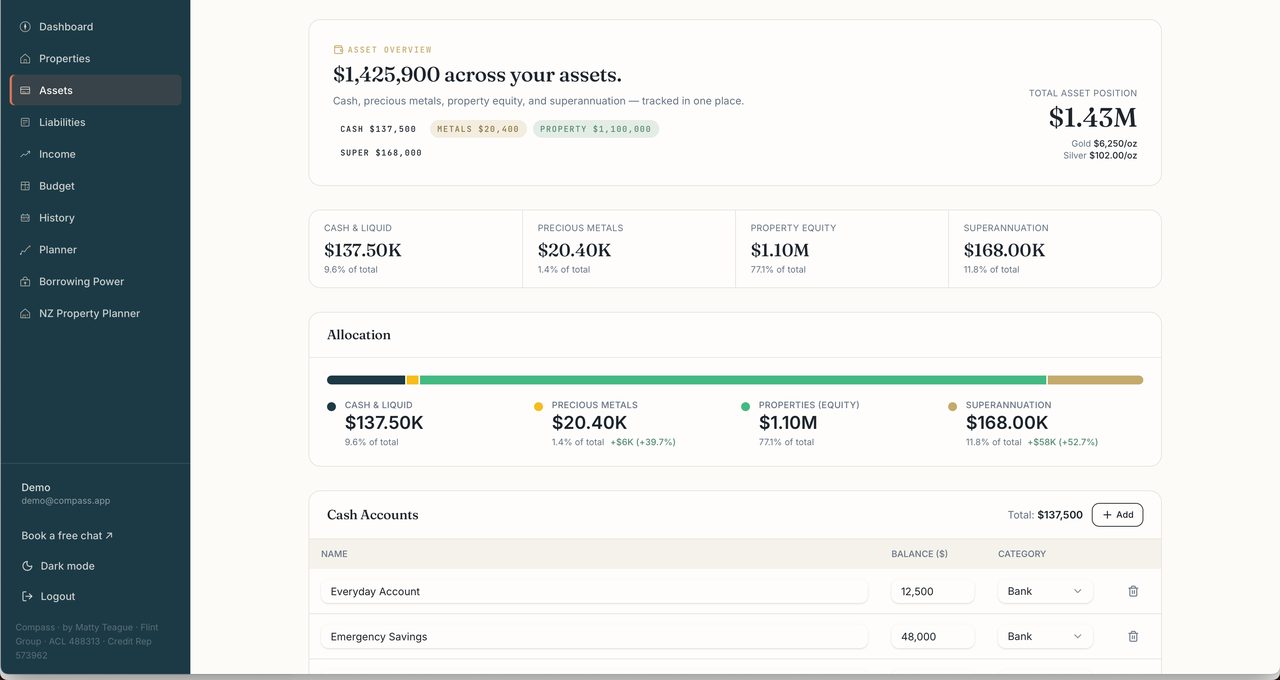Click the CASH $137,500 chip
Viewport: 1280px width, 680px height.
[x=378, y=129]
